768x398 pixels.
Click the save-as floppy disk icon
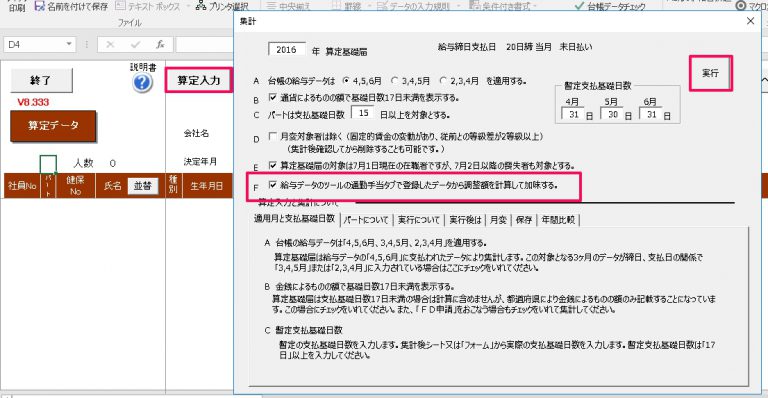(x=40, y=6)
